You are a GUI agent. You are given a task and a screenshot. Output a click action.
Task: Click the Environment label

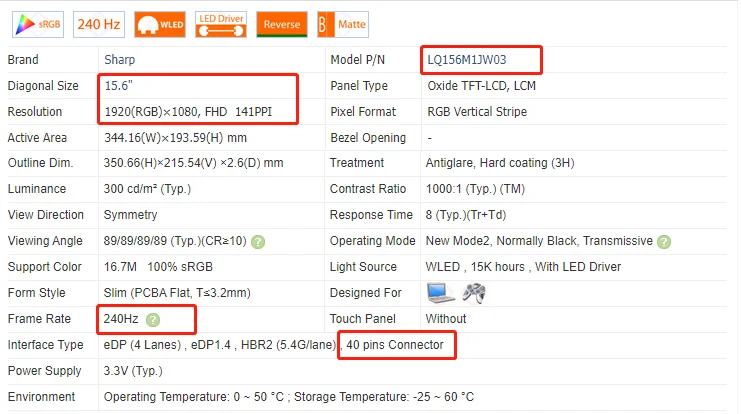click(x=41, y=397)
